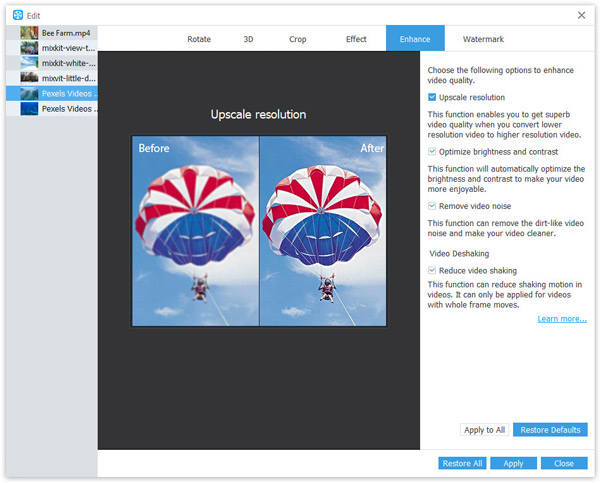Switch to the Rotate tab
This screenshot has height=483, width=600.
(199, 39)
